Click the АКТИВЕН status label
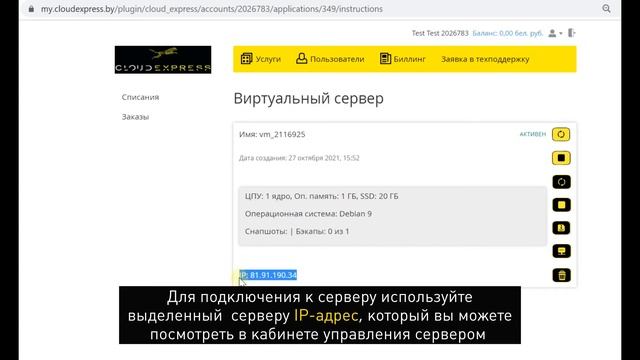The height and width of the screenshot is (360, 640). click(533, 134)
